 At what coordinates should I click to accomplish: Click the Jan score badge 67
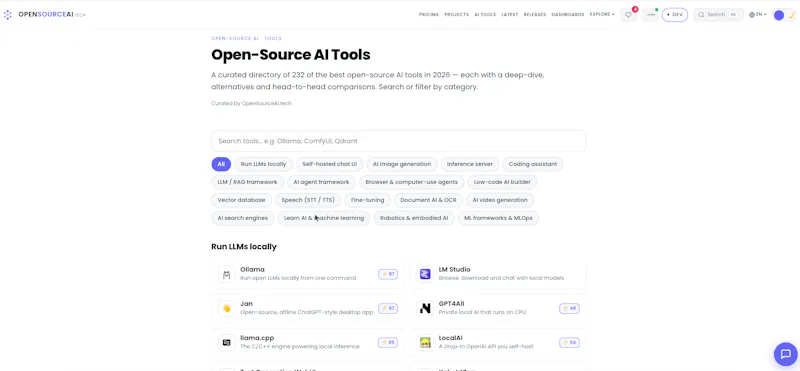click(x=388, y=308)
